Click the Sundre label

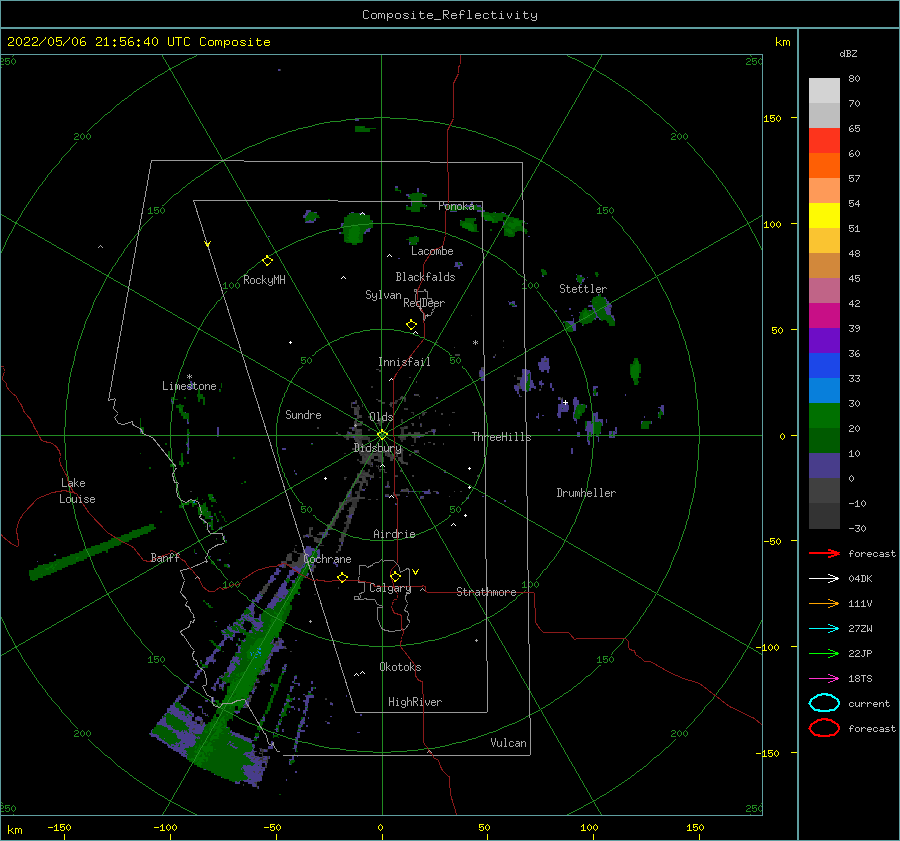pos(303,415)
